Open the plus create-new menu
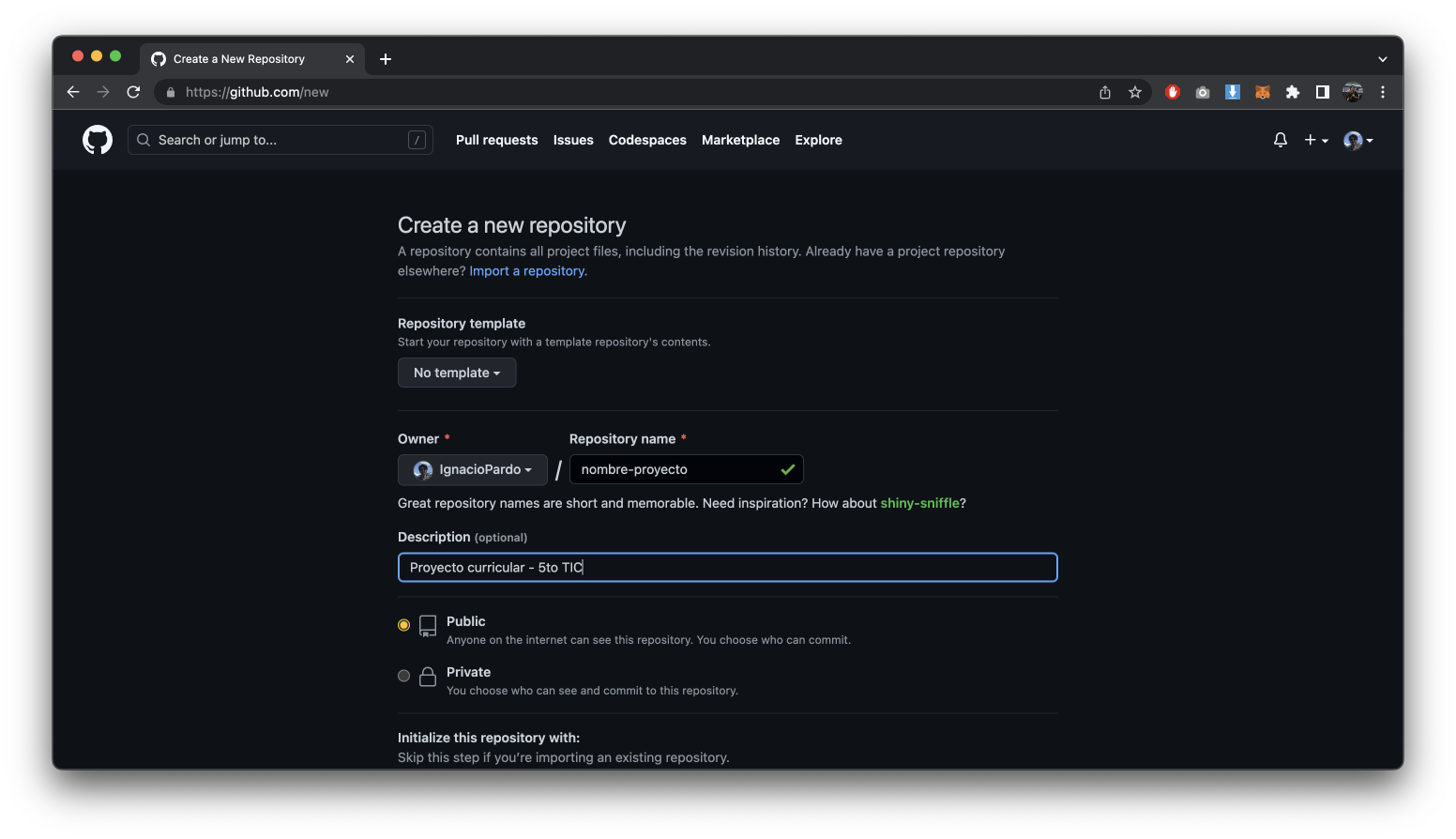 click(x=1316, y=140)
